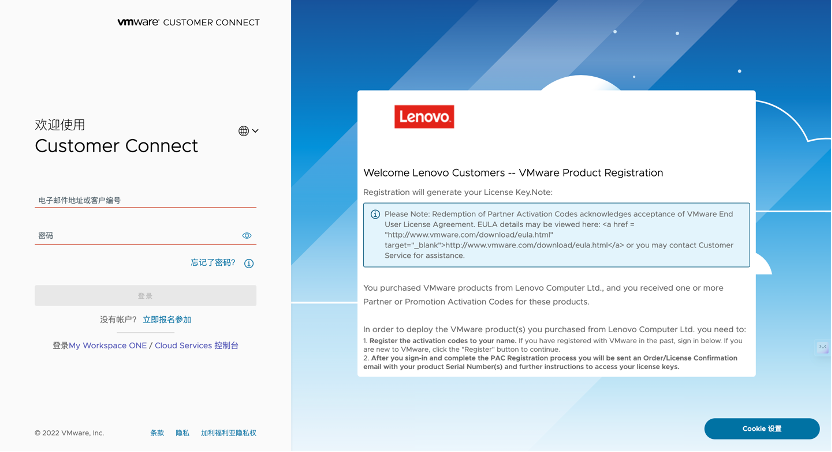
Task: Open Cloud Services console link
Action: (196, 345)
